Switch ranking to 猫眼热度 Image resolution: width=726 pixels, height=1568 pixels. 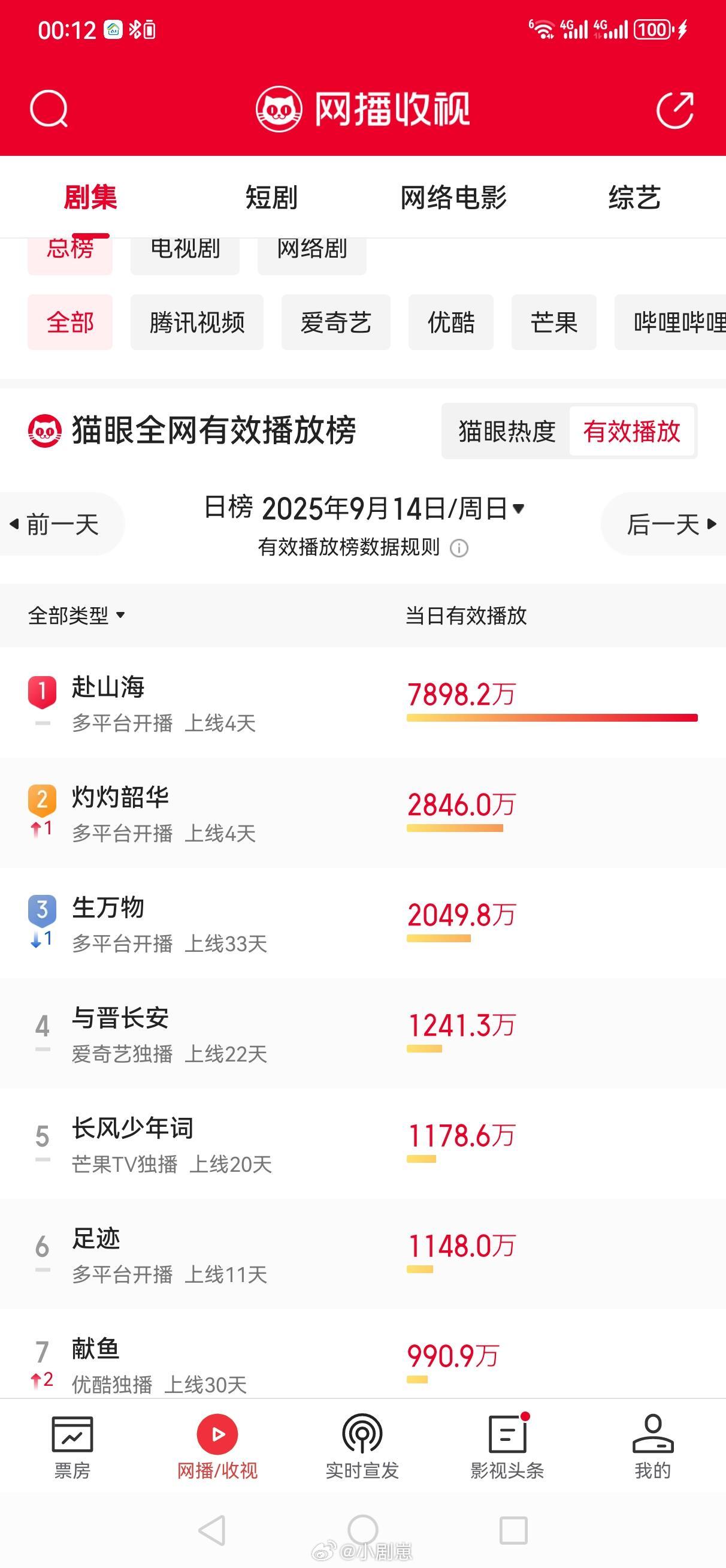(507, 431)
